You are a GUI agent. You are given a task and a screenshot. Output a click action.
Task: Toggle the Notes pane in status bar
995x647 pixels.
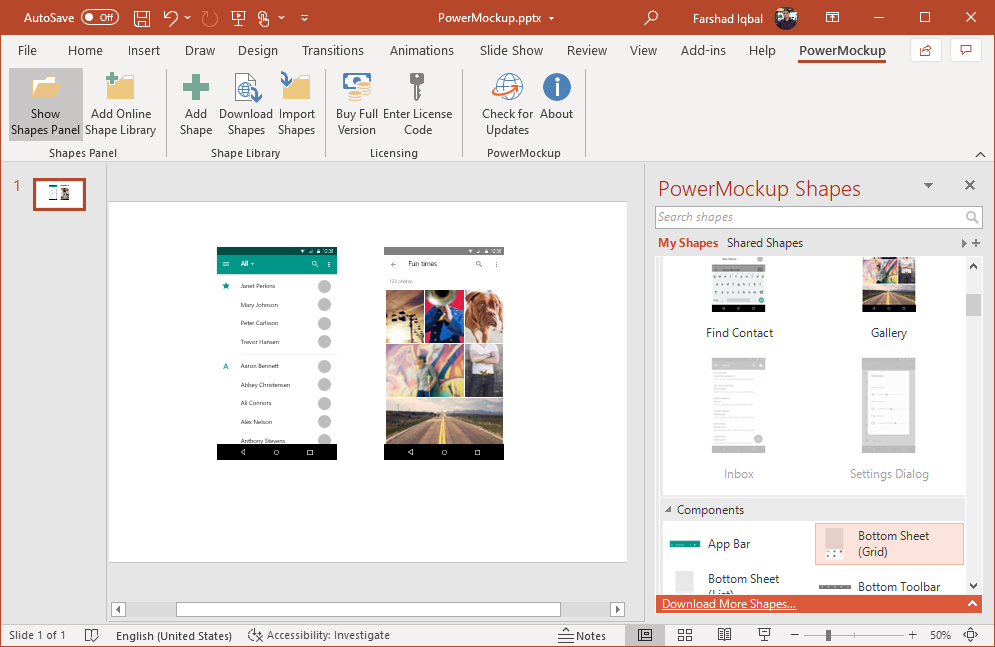point(582,636)
